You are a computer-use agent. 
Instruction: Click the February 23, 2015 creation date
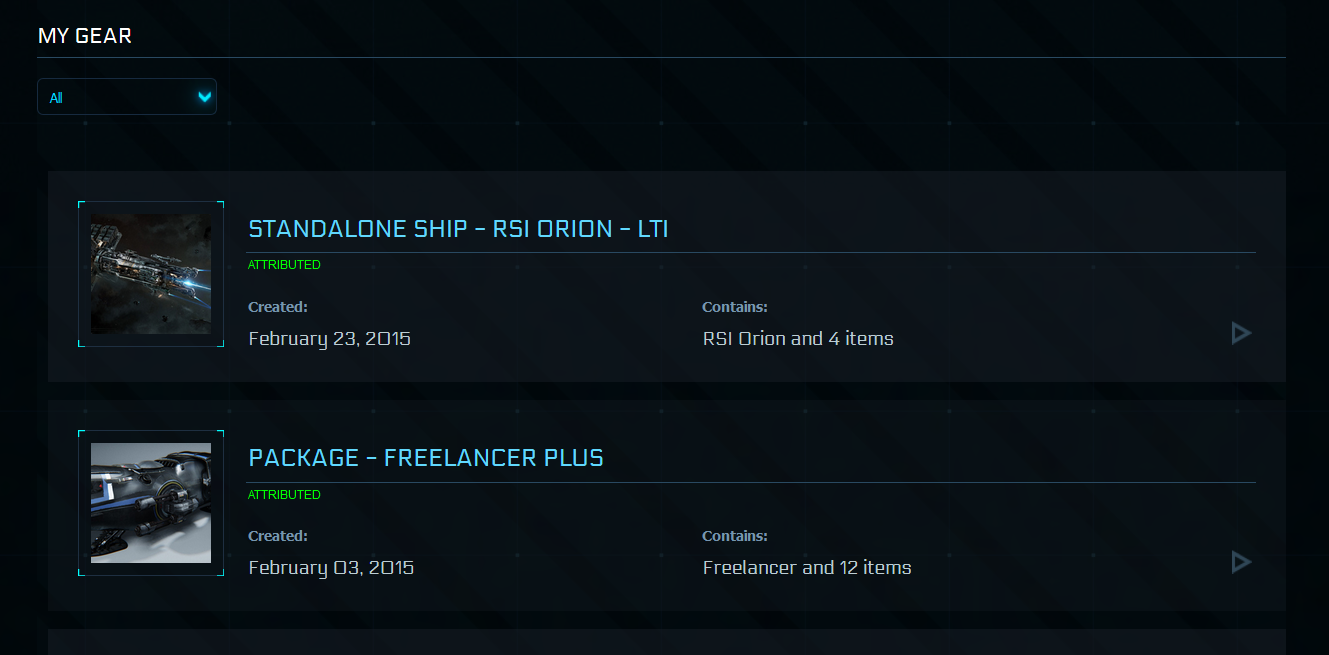click(x=329, y=338)
